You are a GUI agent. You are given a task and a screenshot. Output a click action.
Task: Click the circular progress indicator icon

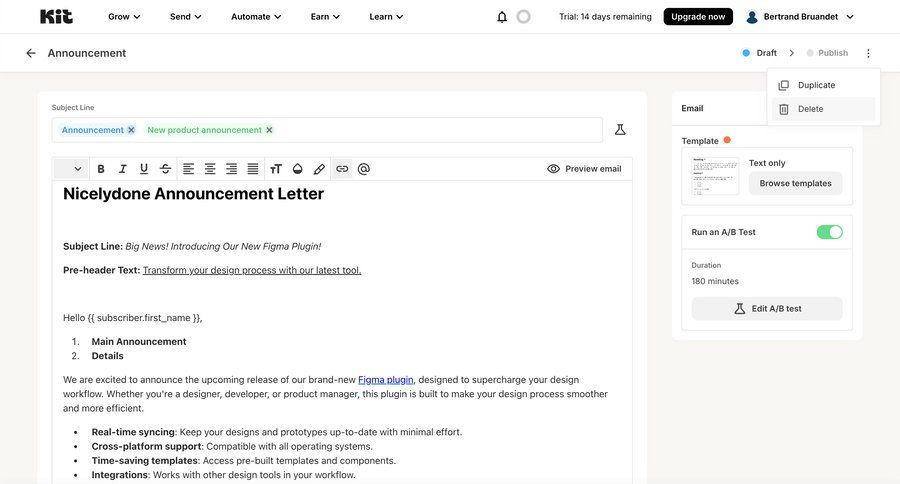[523, 17]
